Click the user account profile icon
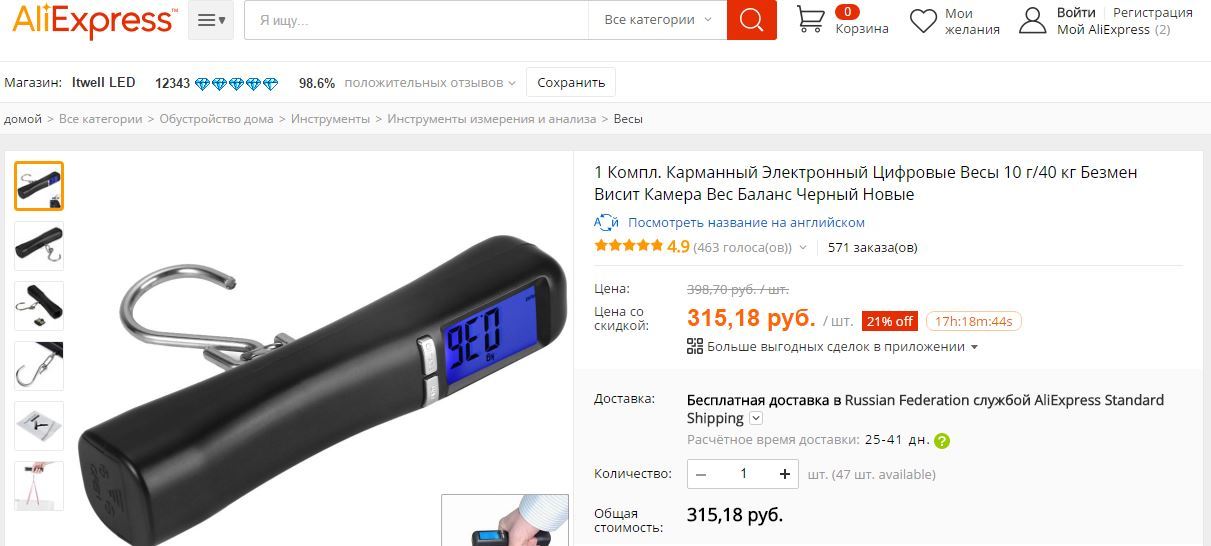The image size is (1211, 546). [1032, 20]
